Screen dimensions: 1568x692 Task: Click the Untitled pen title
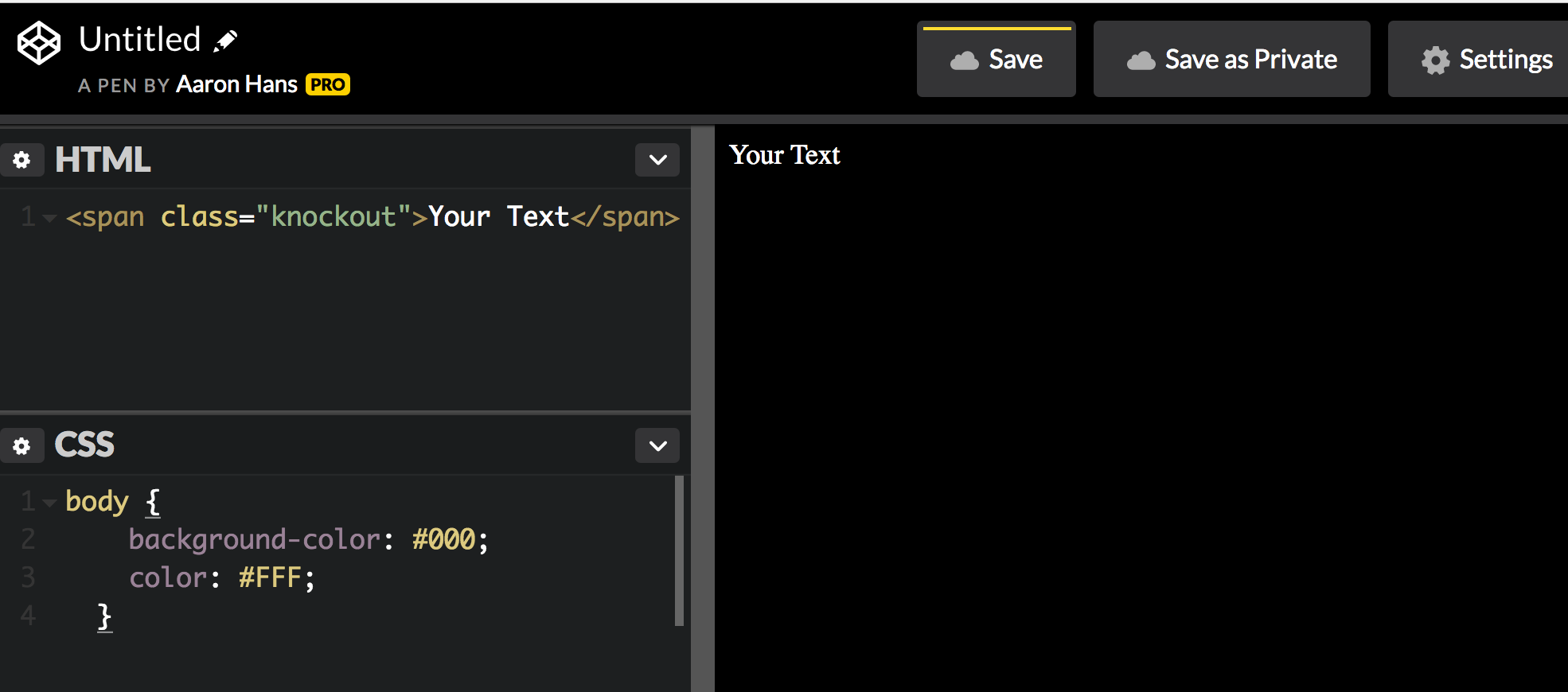coord(140,40)
